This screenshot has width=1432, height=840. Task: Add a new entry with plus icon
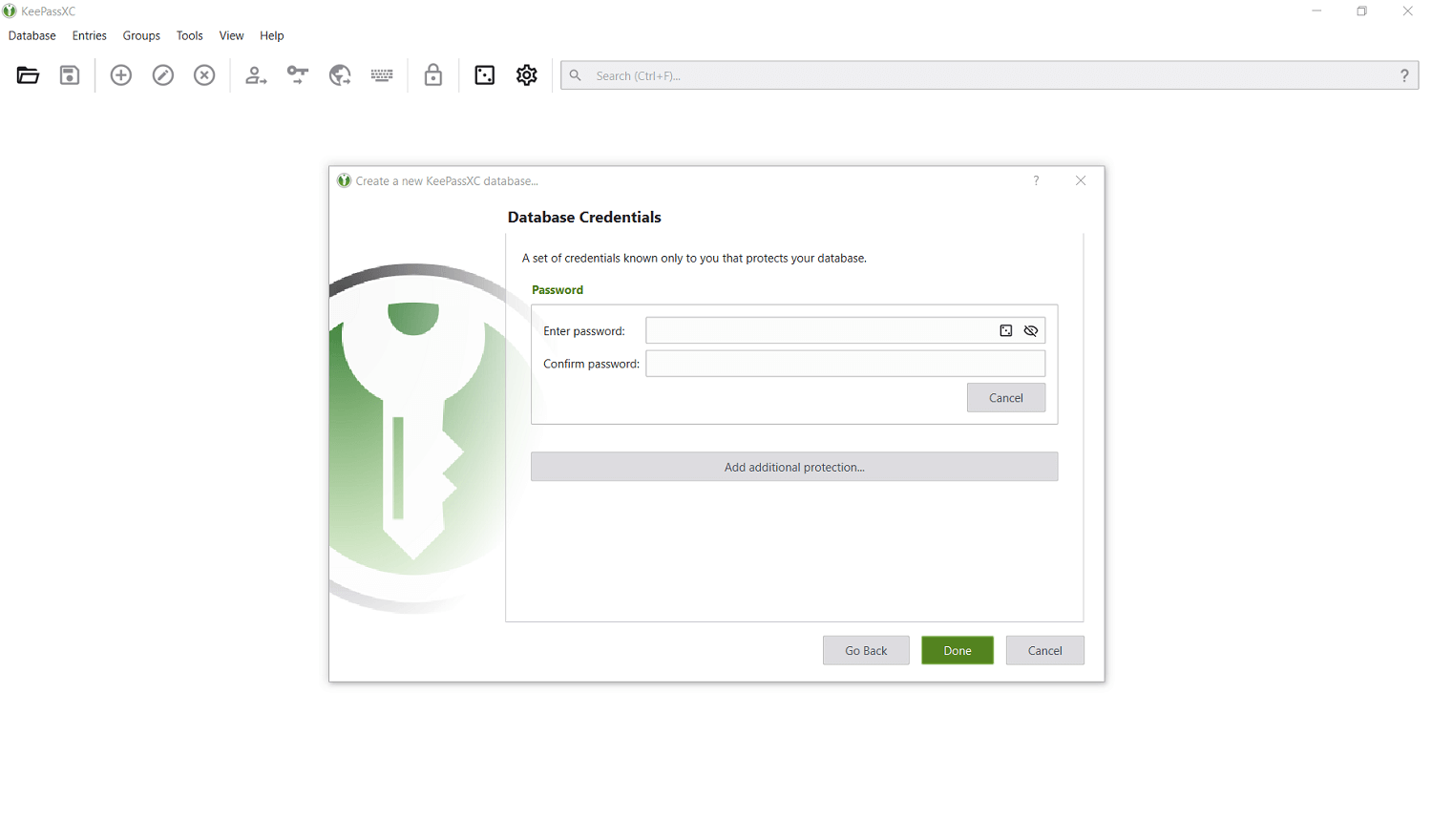pyautogui.click(x=121, y=75)
